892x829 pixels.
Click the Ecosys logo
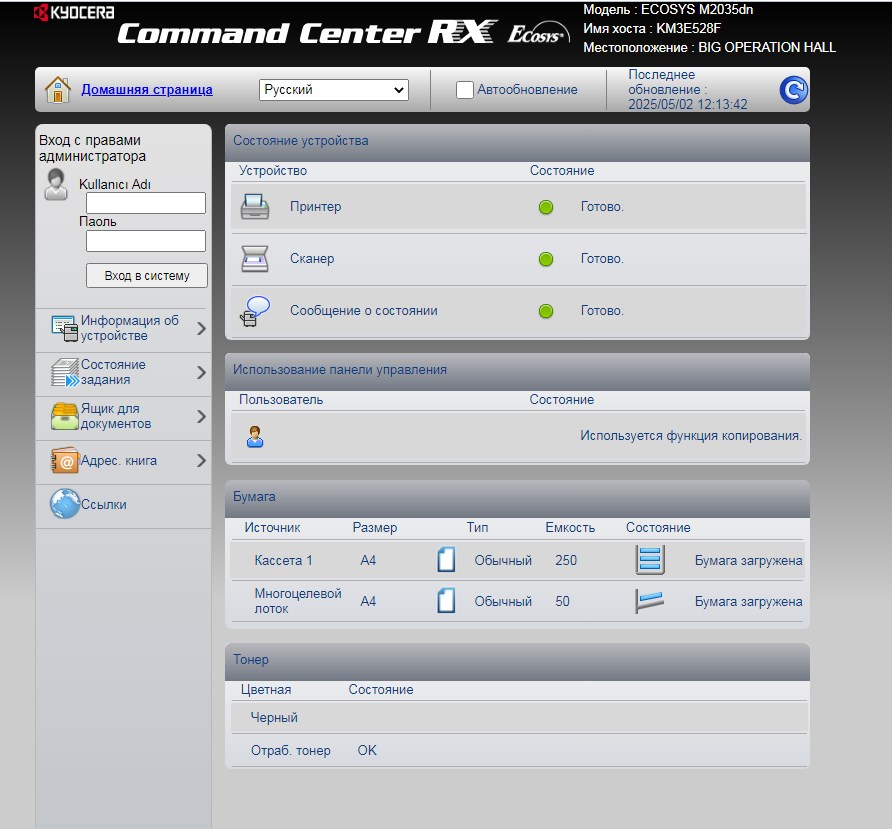pos(538,34)
